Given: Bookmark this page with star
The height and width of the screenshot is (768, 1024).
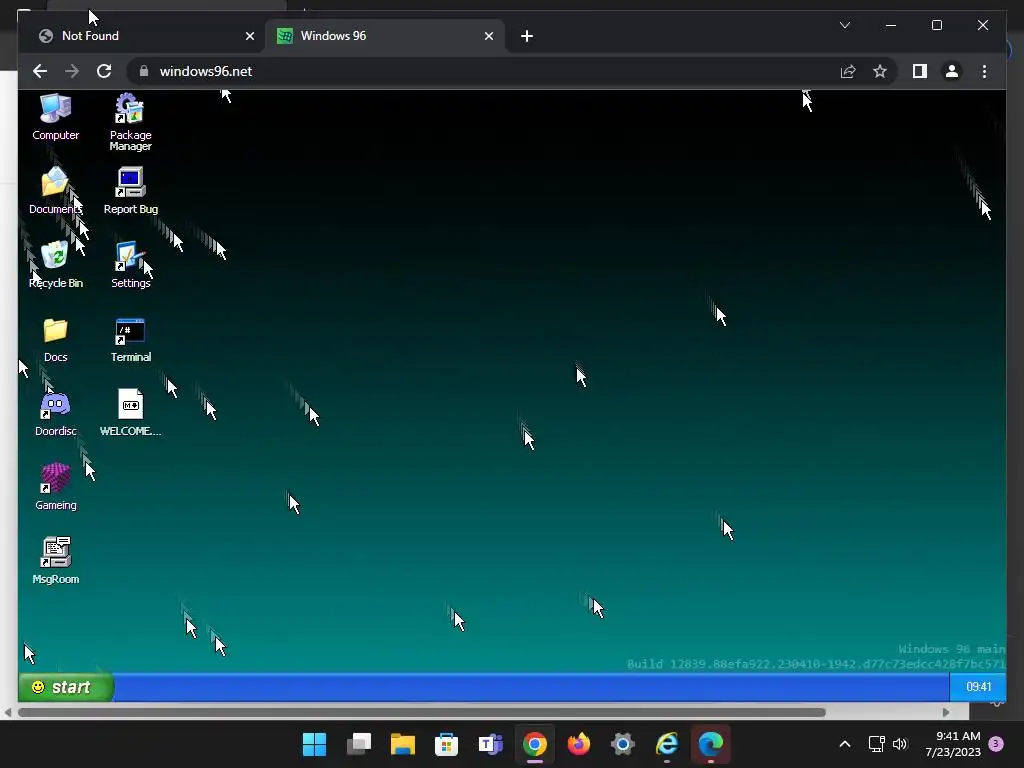Looking at the screenshot, I should coord(880,71).
